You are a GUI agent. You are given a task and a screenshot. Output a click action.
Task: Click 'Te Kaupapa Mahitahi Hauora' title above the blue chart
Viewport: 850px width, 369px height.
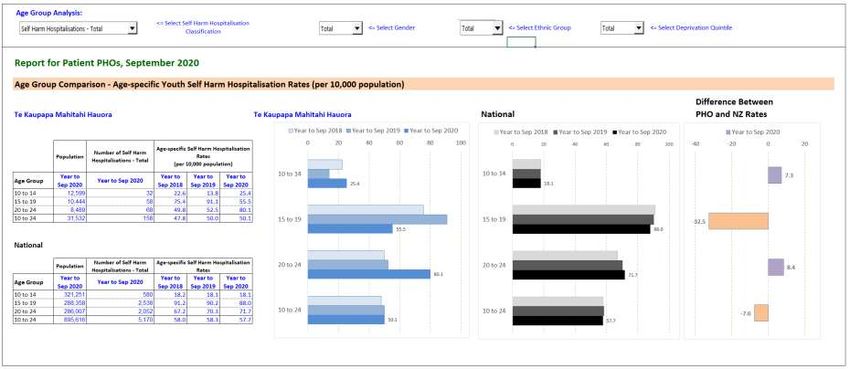pos(302,115)
